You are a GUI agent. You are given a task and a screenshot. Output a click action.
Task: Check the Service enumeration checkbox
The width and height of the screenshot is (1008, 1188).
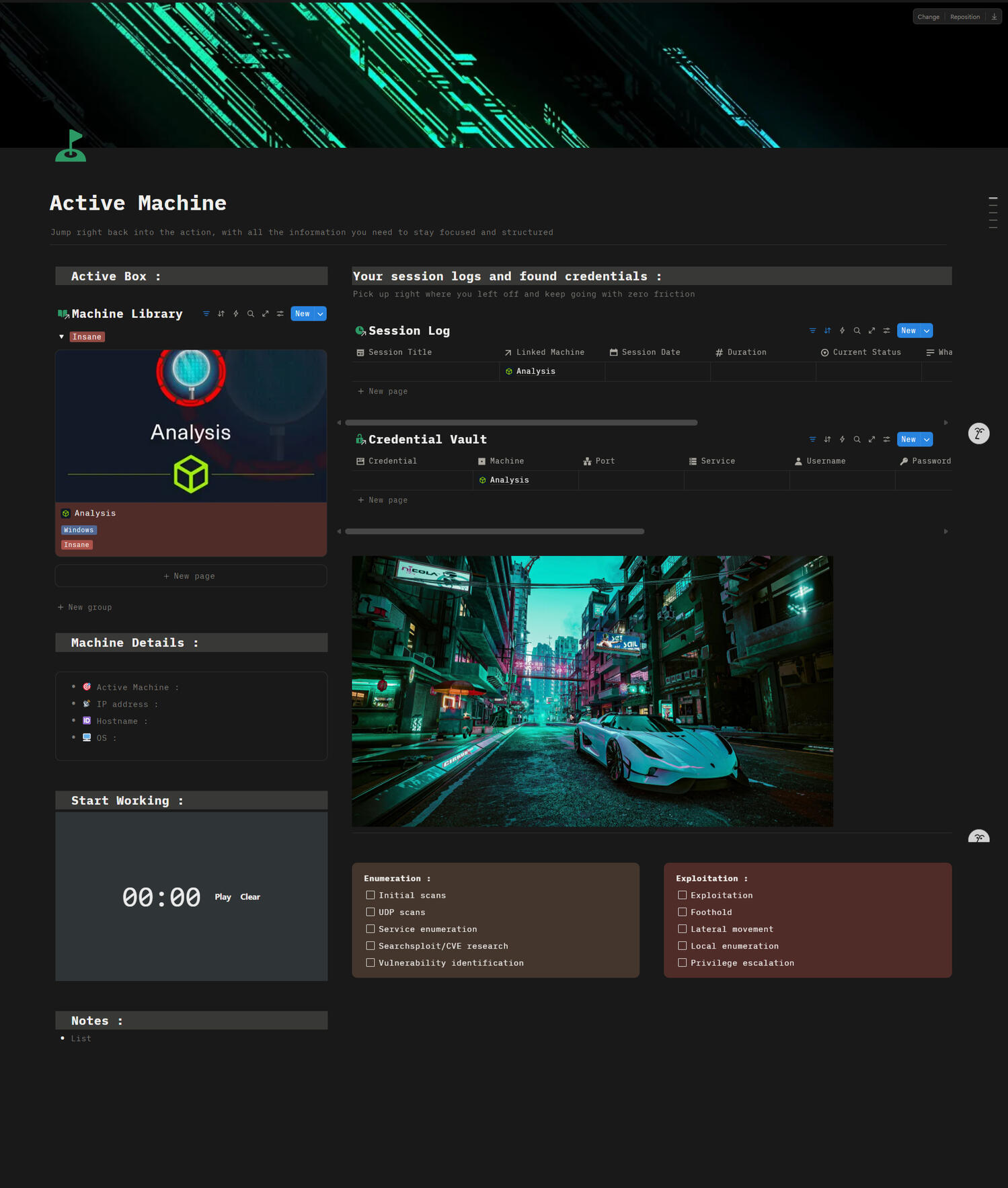click(x=371, y=928)
